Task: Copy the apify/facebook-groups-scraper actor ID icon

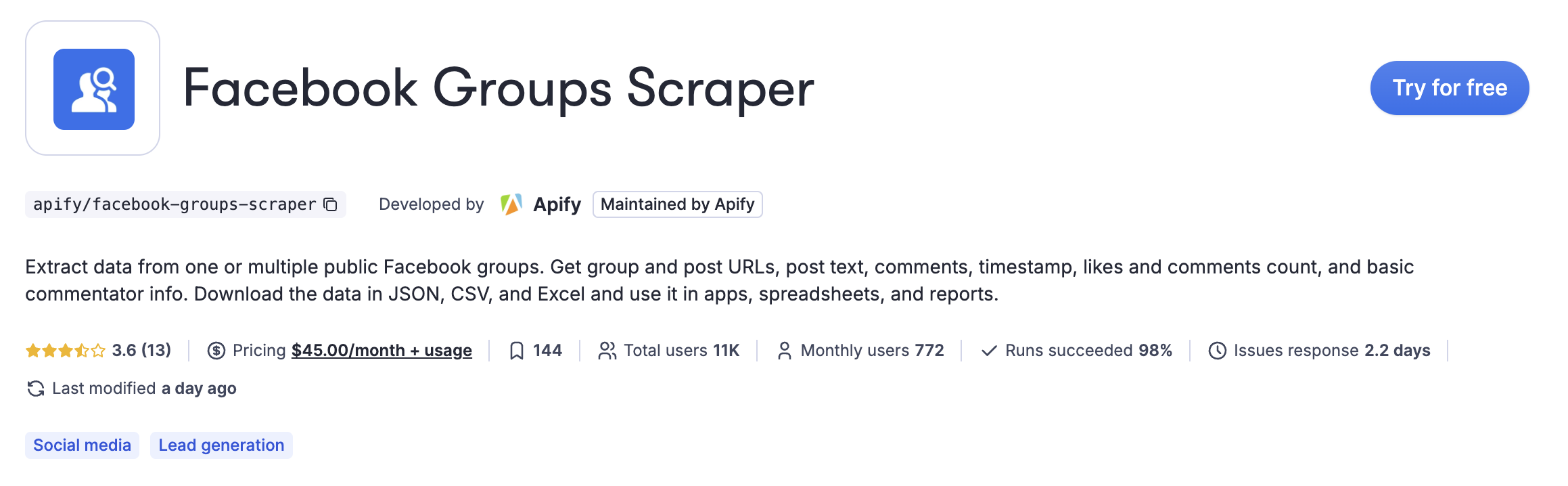Action: click(330, 204)
